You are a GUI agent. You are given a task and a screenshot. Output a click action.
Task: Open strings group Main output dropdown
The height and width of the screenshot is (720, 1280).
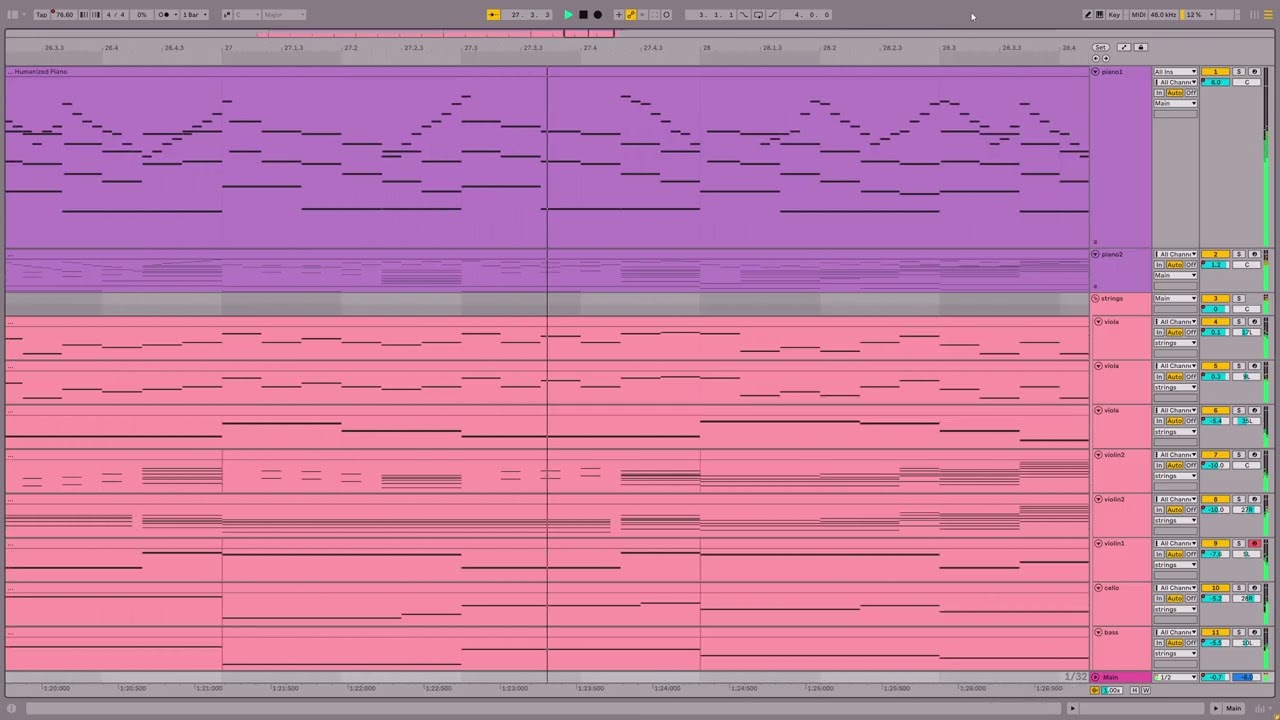click(1176, 298)
